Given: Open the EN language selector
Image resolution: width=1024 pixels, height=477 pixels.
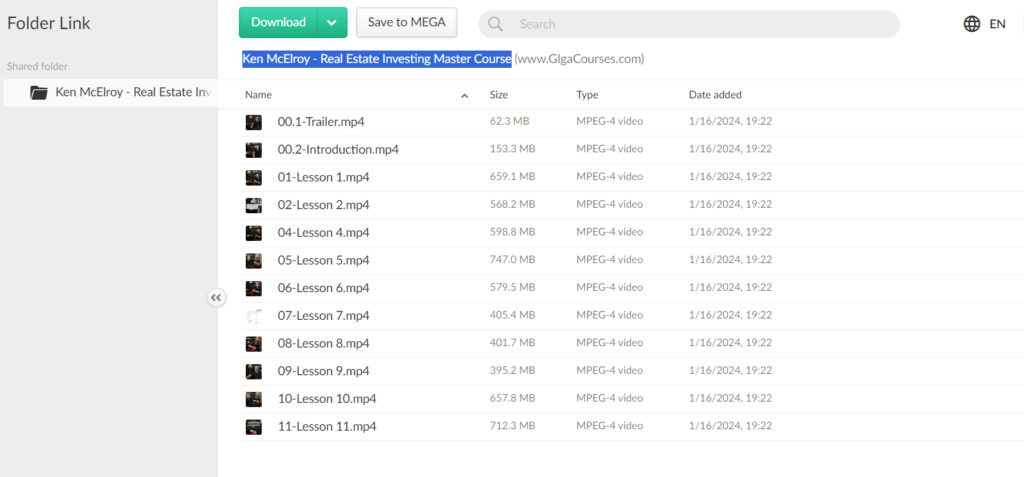Looking at the screenshot, I should [997, 24].
